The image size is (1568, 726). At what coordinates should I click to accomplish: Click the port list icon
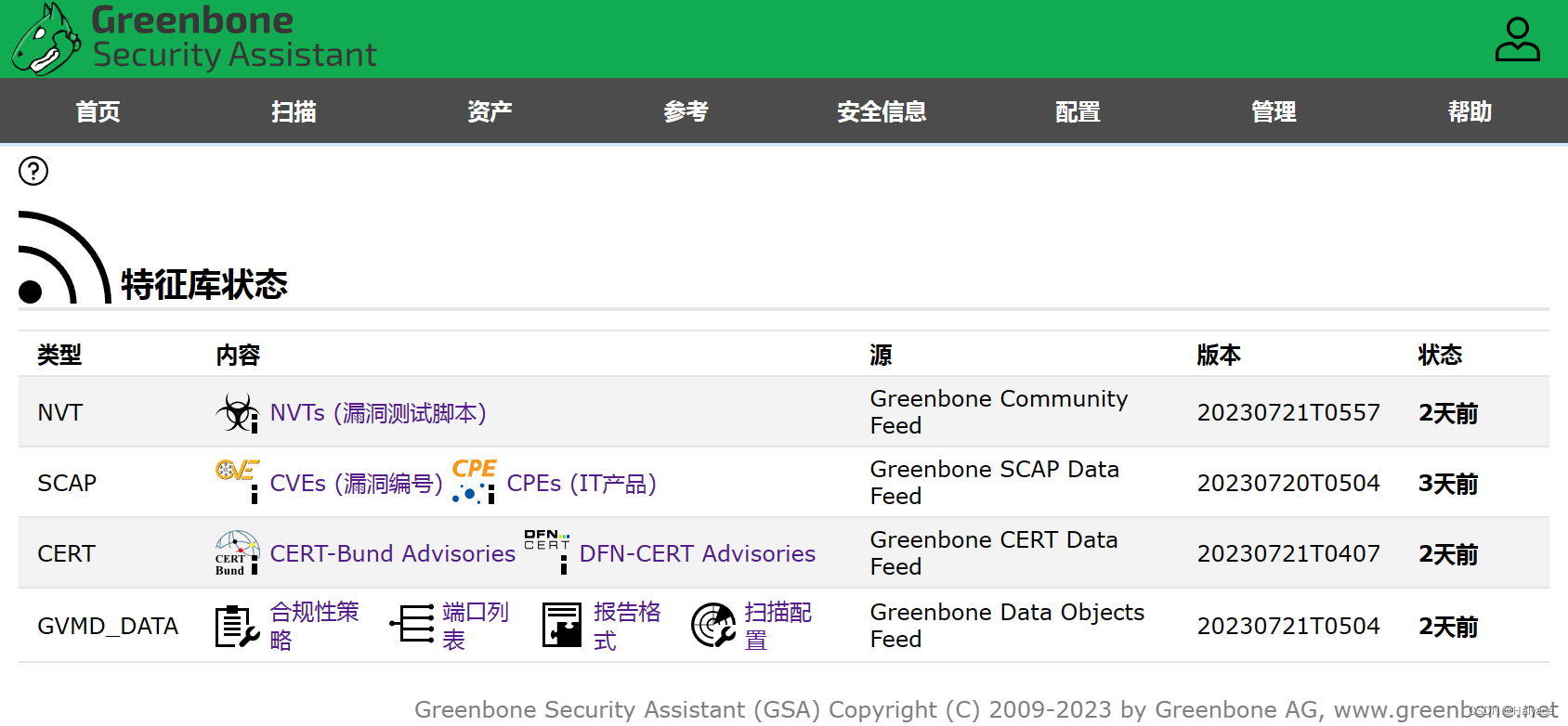[412, 624]
